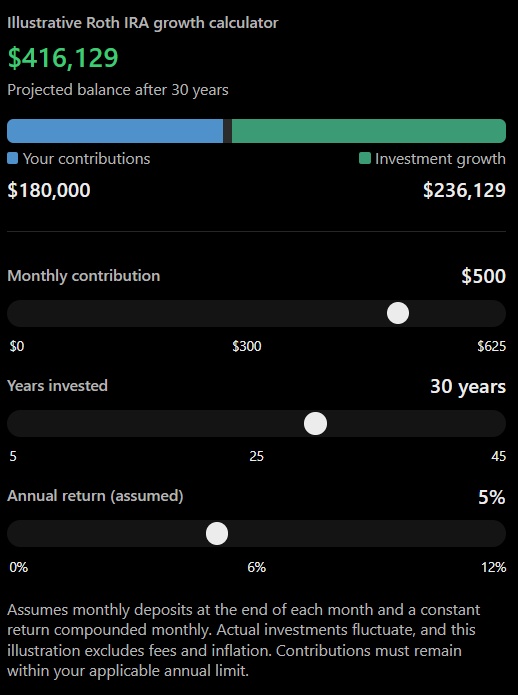The image size is (518, 695).
Task: Click the Annual return slider handle
Action: click(217, 533)
